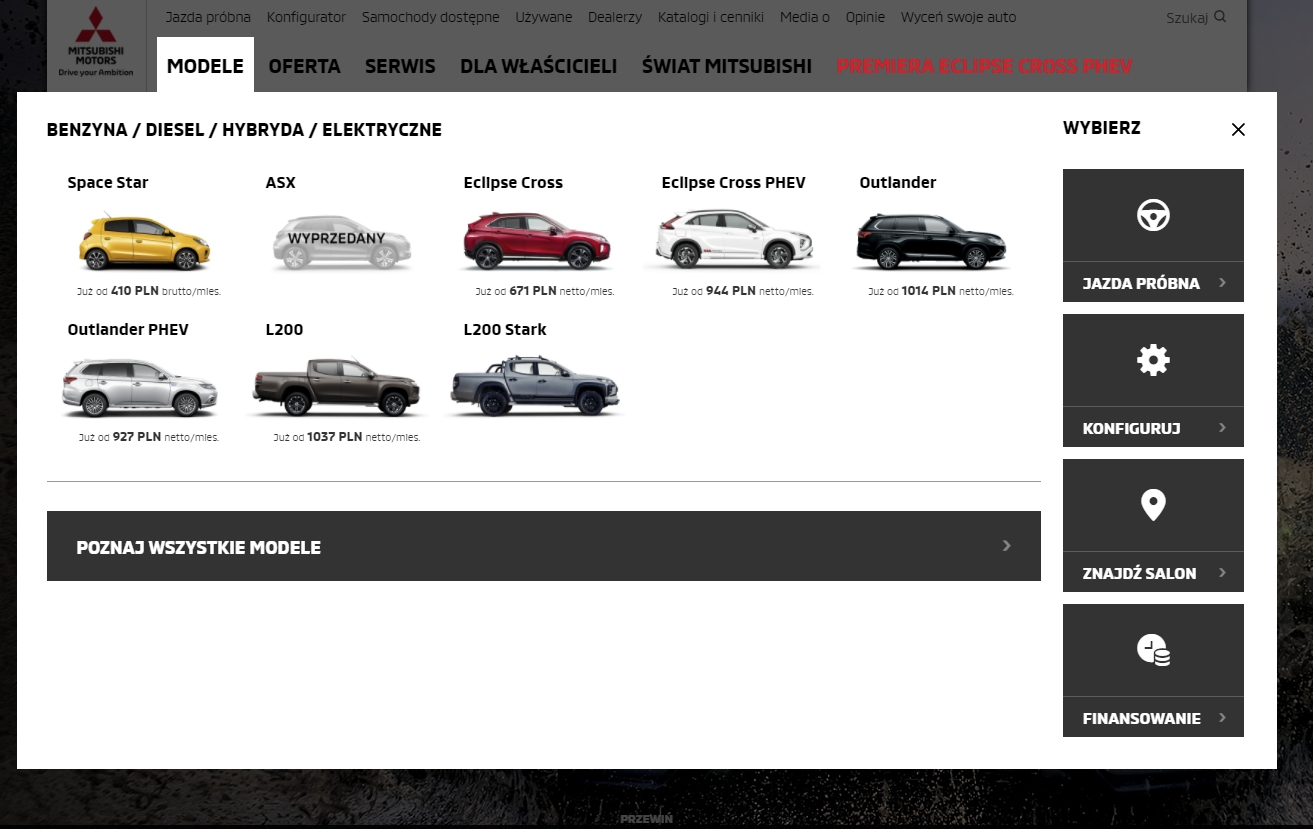Click the clock and coins financing icon

(x=1153, y=650)
